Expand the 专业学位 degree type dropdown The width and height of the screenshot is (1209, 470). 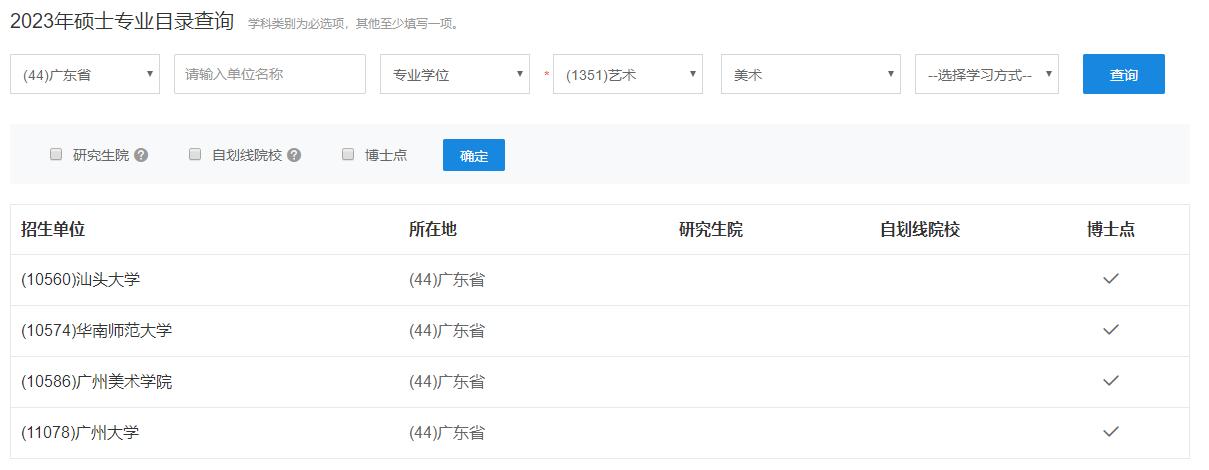tap(455, 74)
